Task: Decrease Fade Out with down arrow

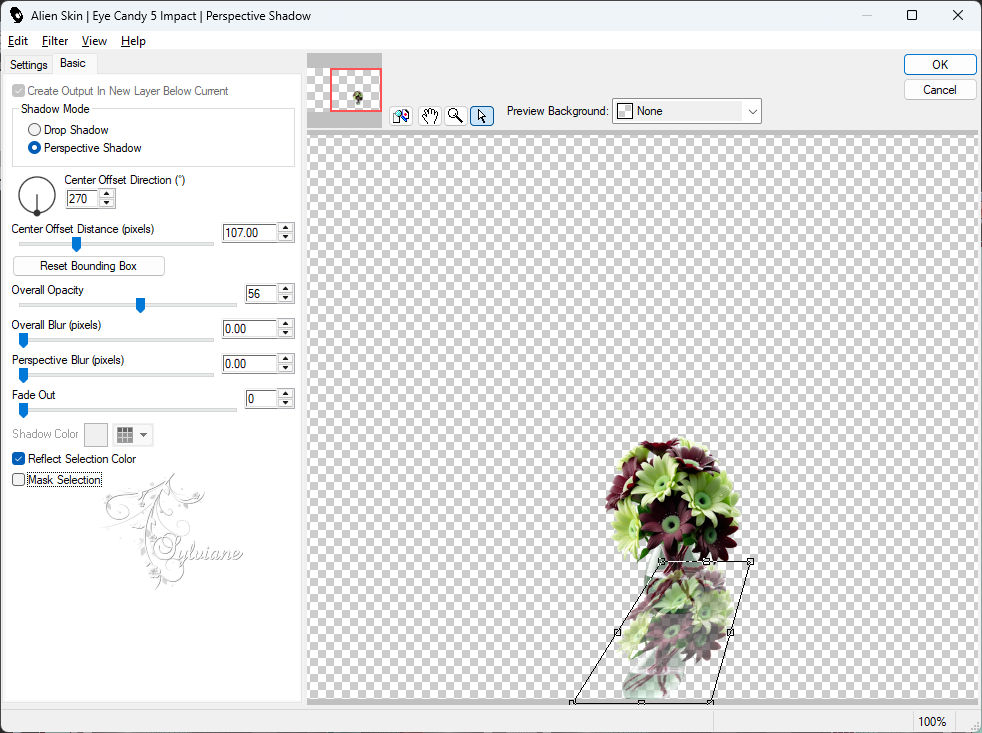Action: (286, 403)
